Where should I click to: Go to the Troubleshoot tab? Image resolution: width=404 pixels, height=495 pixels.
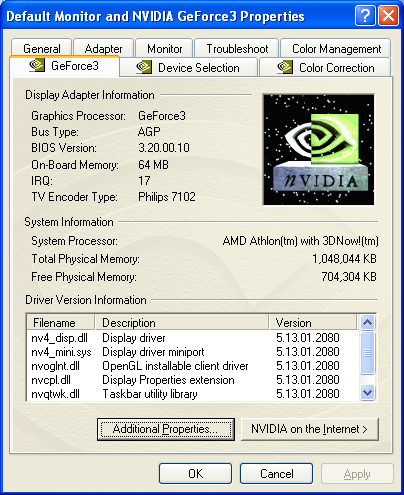[237, 49]
